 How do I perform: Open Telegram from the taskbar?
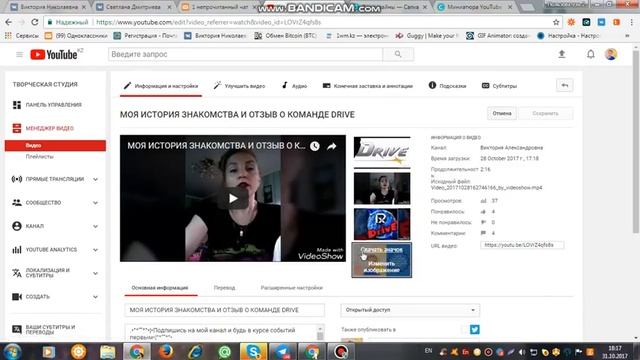(x=282, y=351)
